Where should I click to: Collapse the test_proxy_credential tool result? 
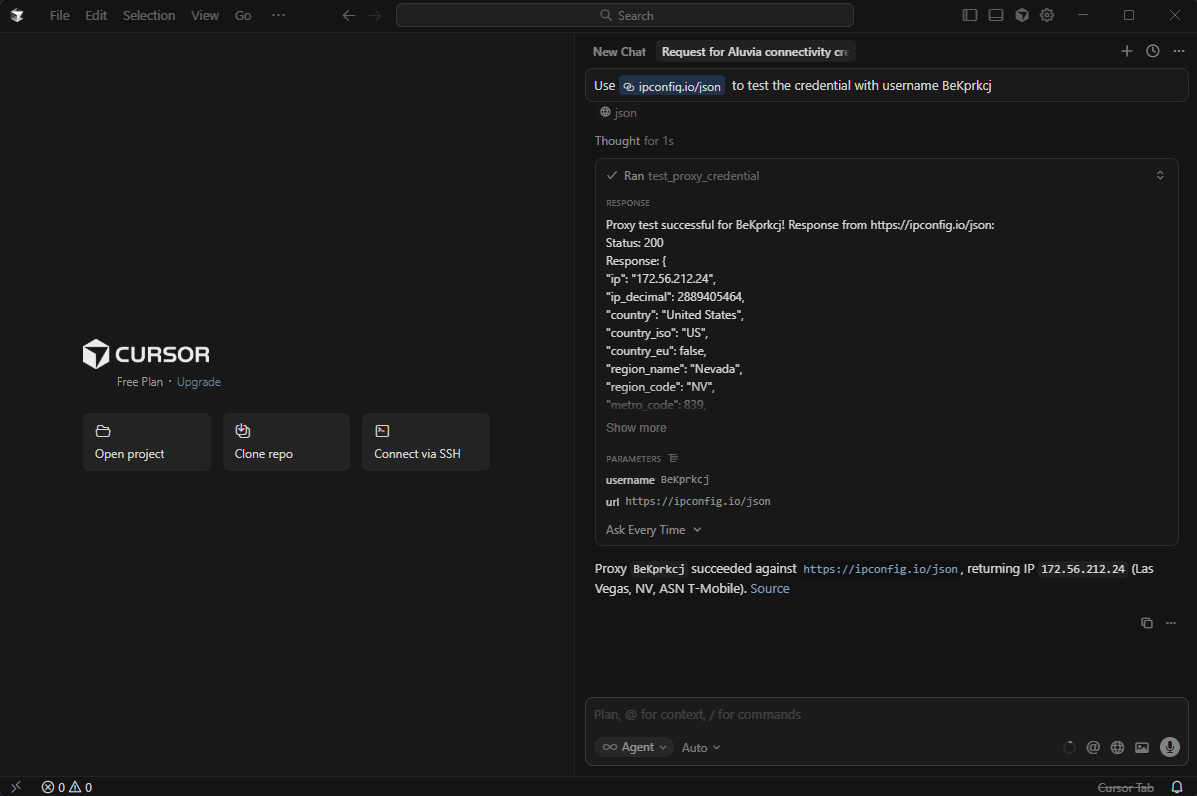coord(1160,175)
